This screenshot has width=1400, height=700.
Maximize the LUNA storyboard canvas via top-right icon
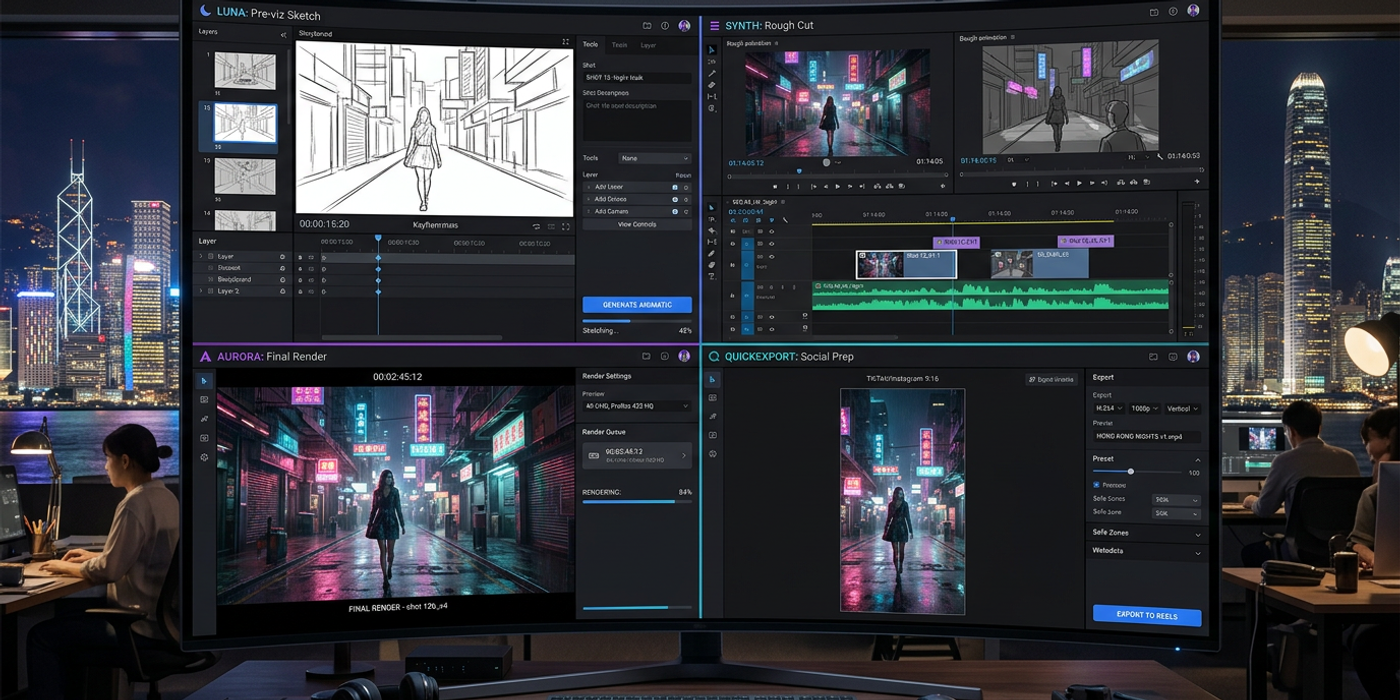click(566, 42)
